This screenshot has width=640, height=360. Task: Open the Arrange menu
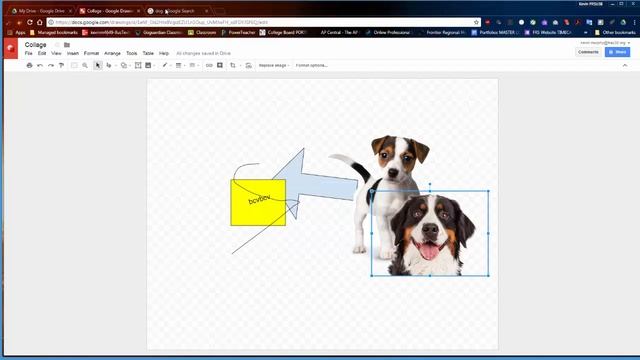tap(112, 53)
